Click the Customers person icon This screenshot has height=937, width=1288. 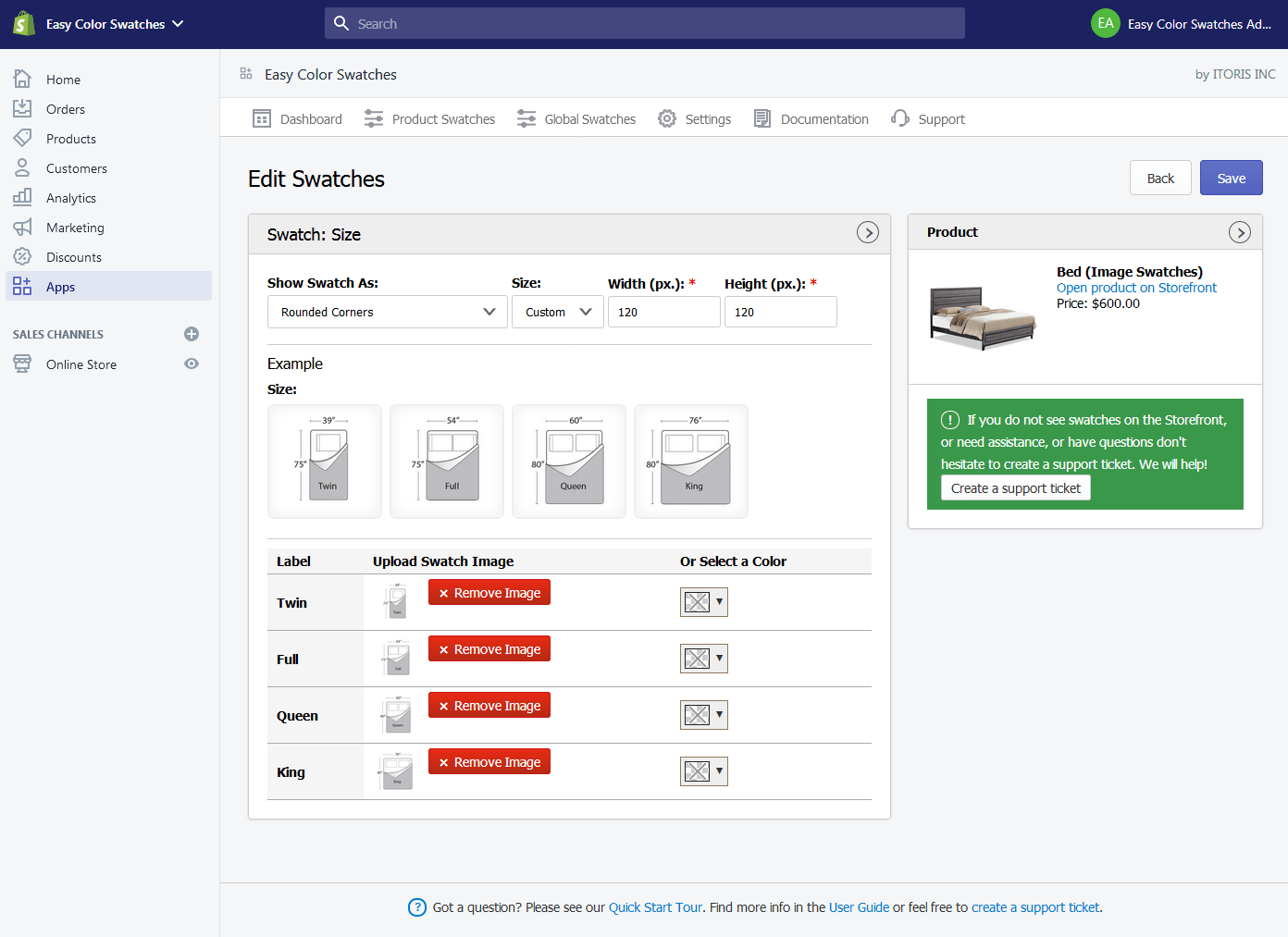pyautogui.click(x=22, y=167)
